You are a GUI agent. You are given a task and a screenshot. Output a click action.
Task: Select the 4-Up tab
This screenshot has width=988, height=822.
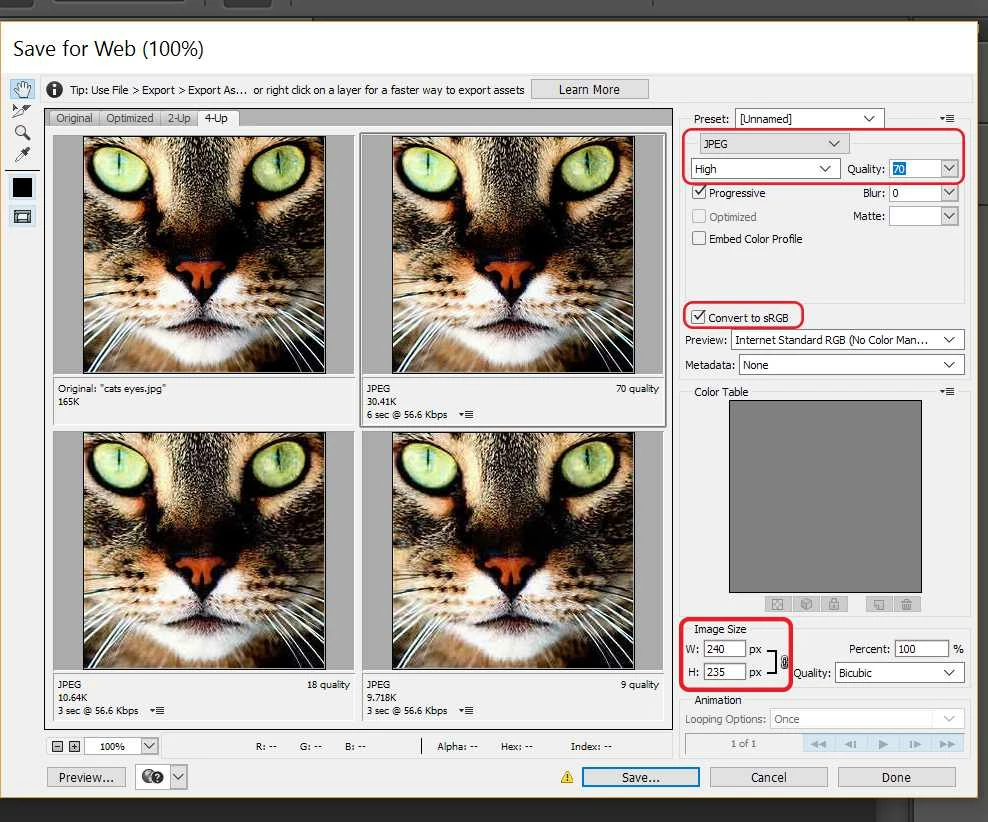[x=216, y=118]
